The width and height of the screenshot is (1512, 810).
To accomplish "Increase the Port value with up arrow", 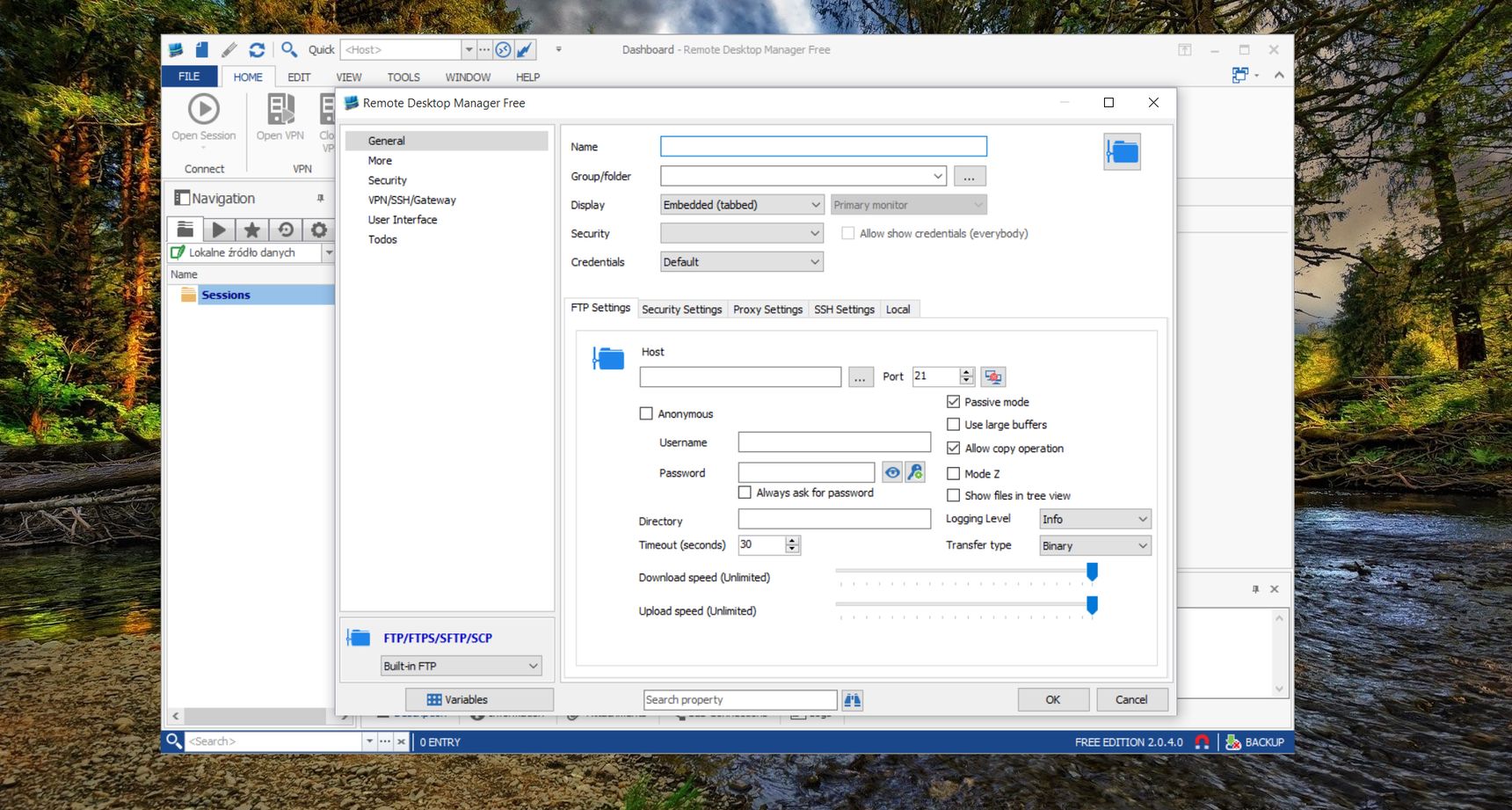I will click(967, 372).
